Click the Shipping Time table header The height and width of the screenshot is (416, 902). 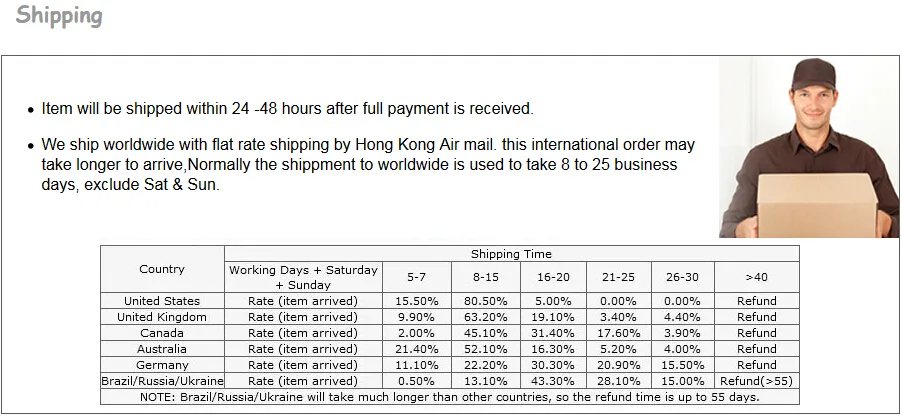(x=511, y=254)
